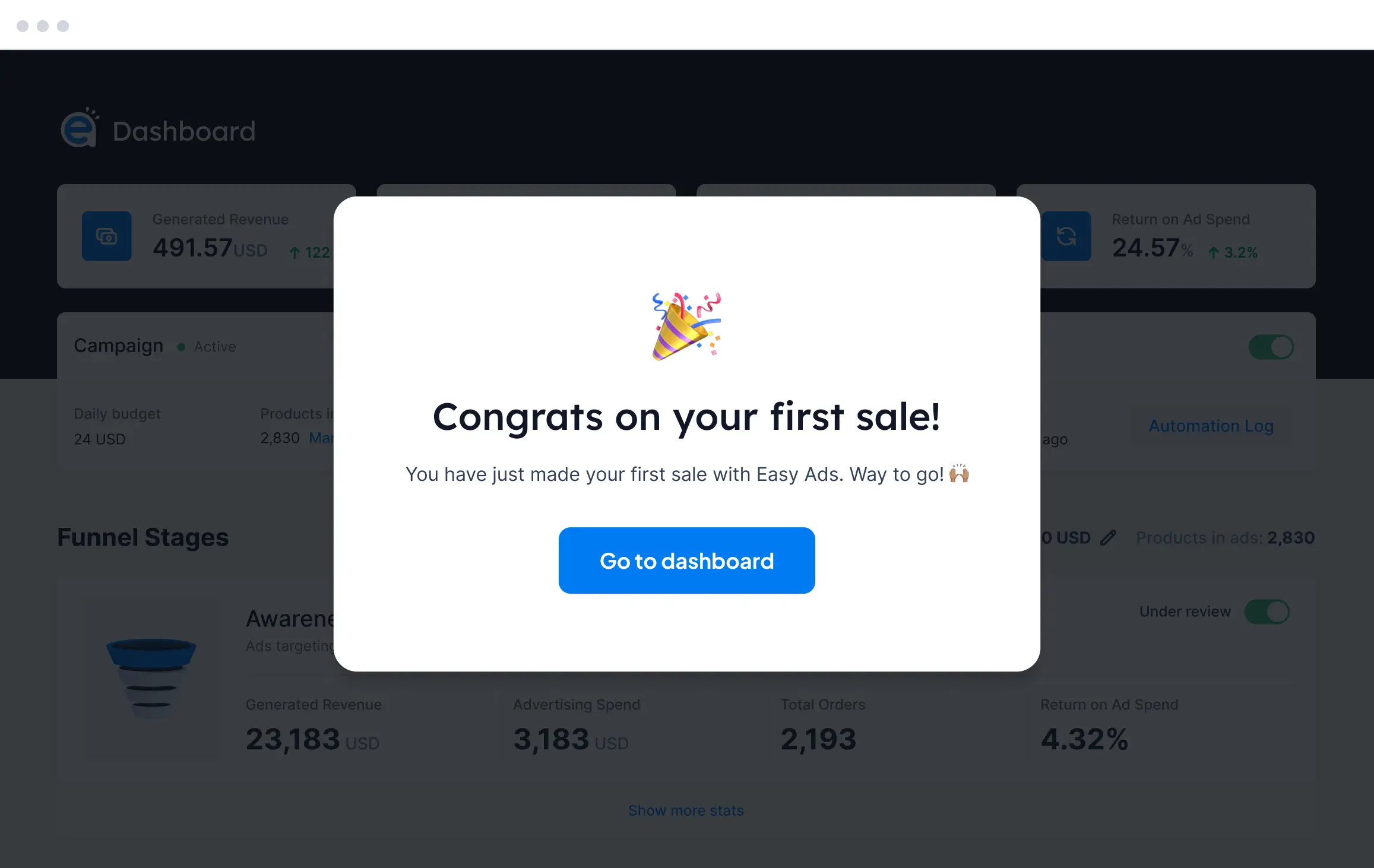Click the Dashboard page title

coord(184,131)
